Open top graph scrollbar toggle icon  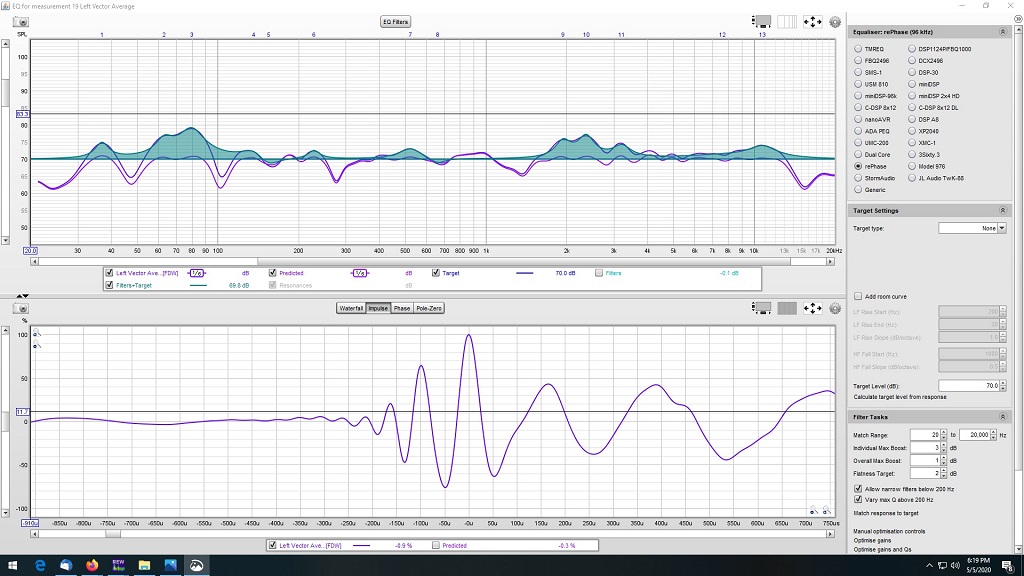pyautogui.click(x=762, y=22)
